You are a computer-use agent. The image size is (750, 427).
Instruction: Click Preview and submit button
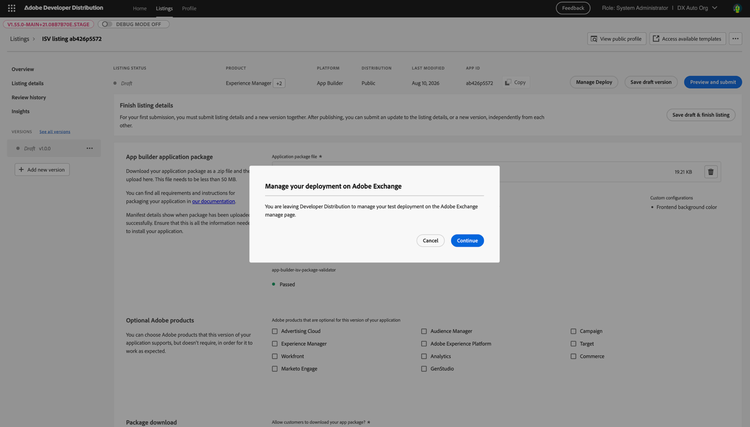713,82
